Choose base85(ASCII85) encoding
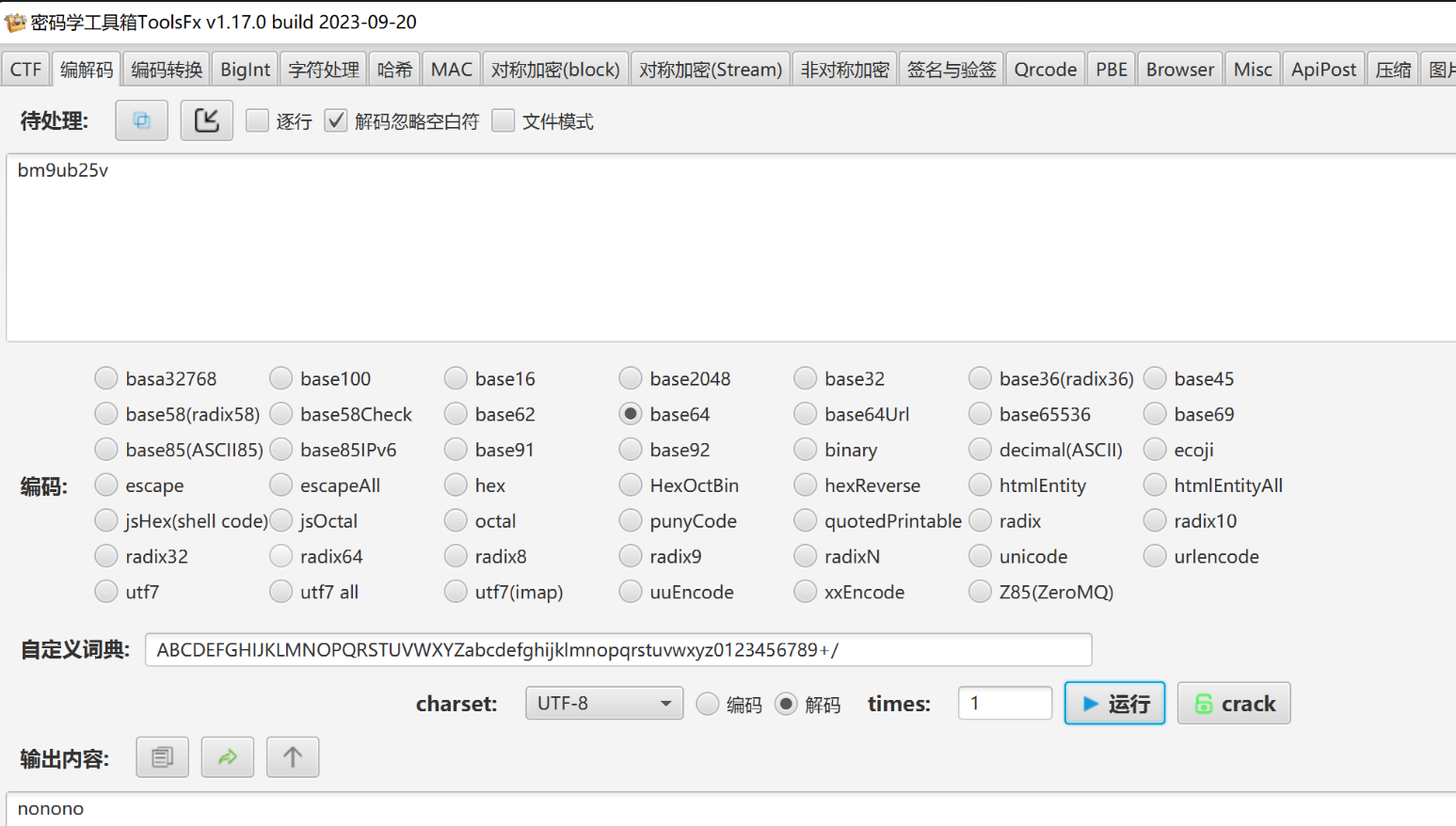Screen dimensions: 1456x826 tap(106, 450)
